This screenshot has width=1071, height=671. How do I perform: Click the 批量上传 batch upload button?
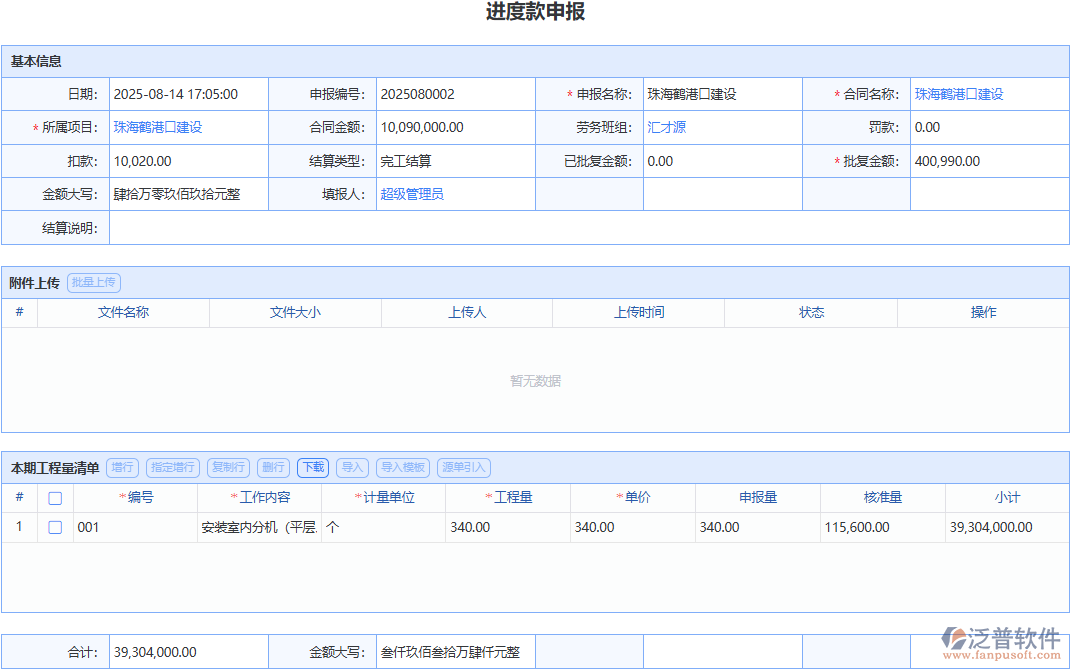click(x=93, y=282)
